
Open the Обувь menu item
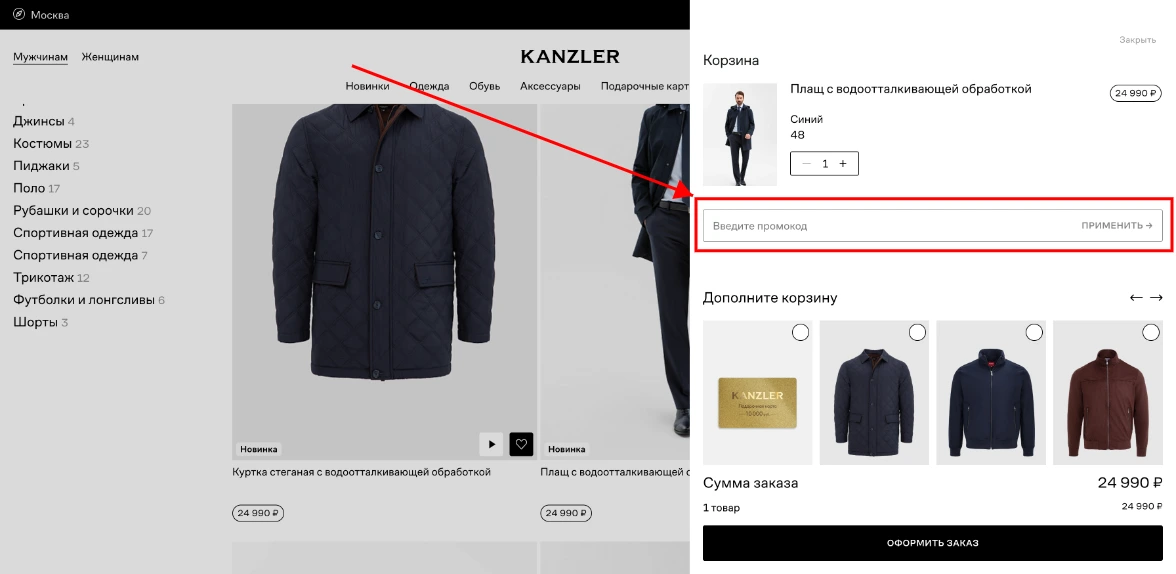click(484, 86)
